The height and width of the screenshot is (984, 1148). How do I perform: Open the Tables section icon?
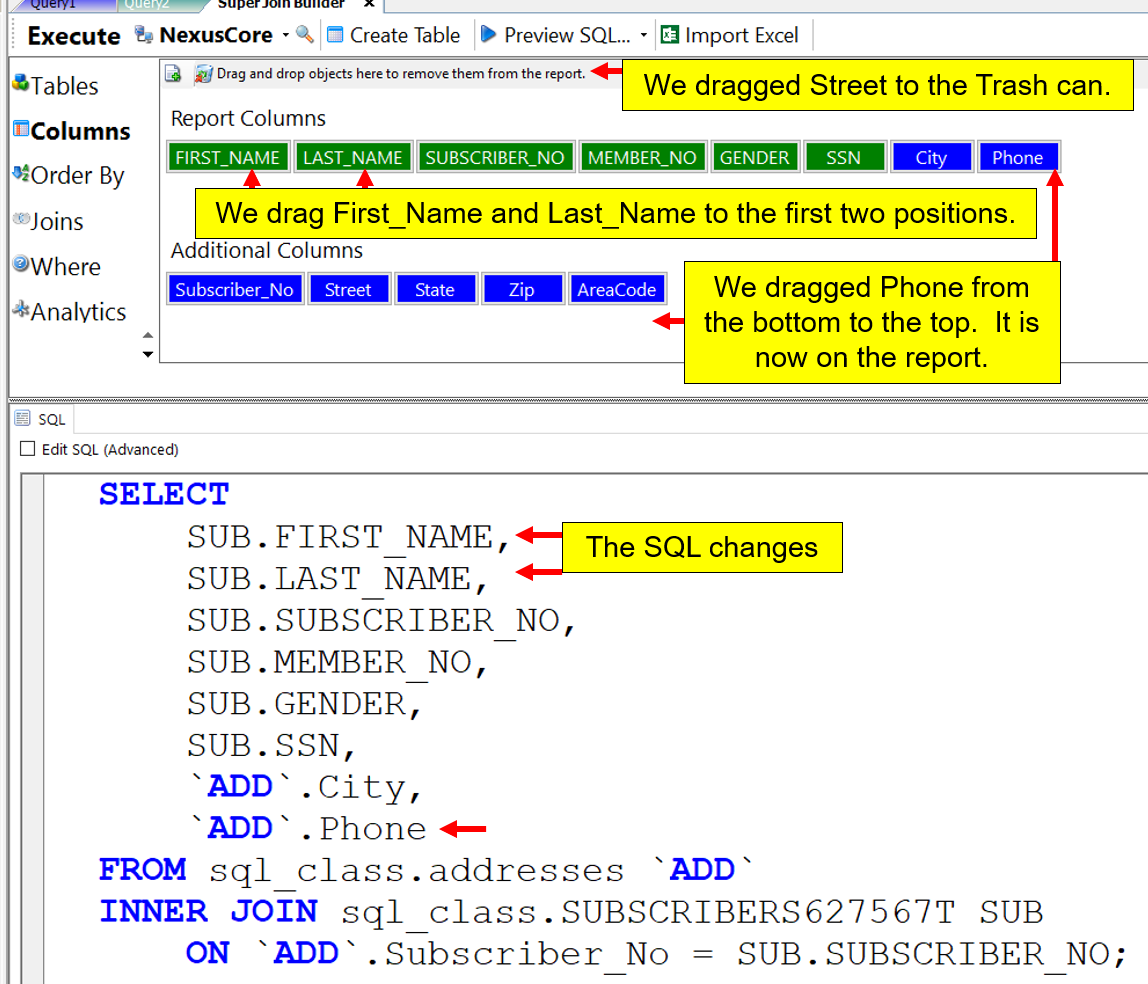[20, 84]
